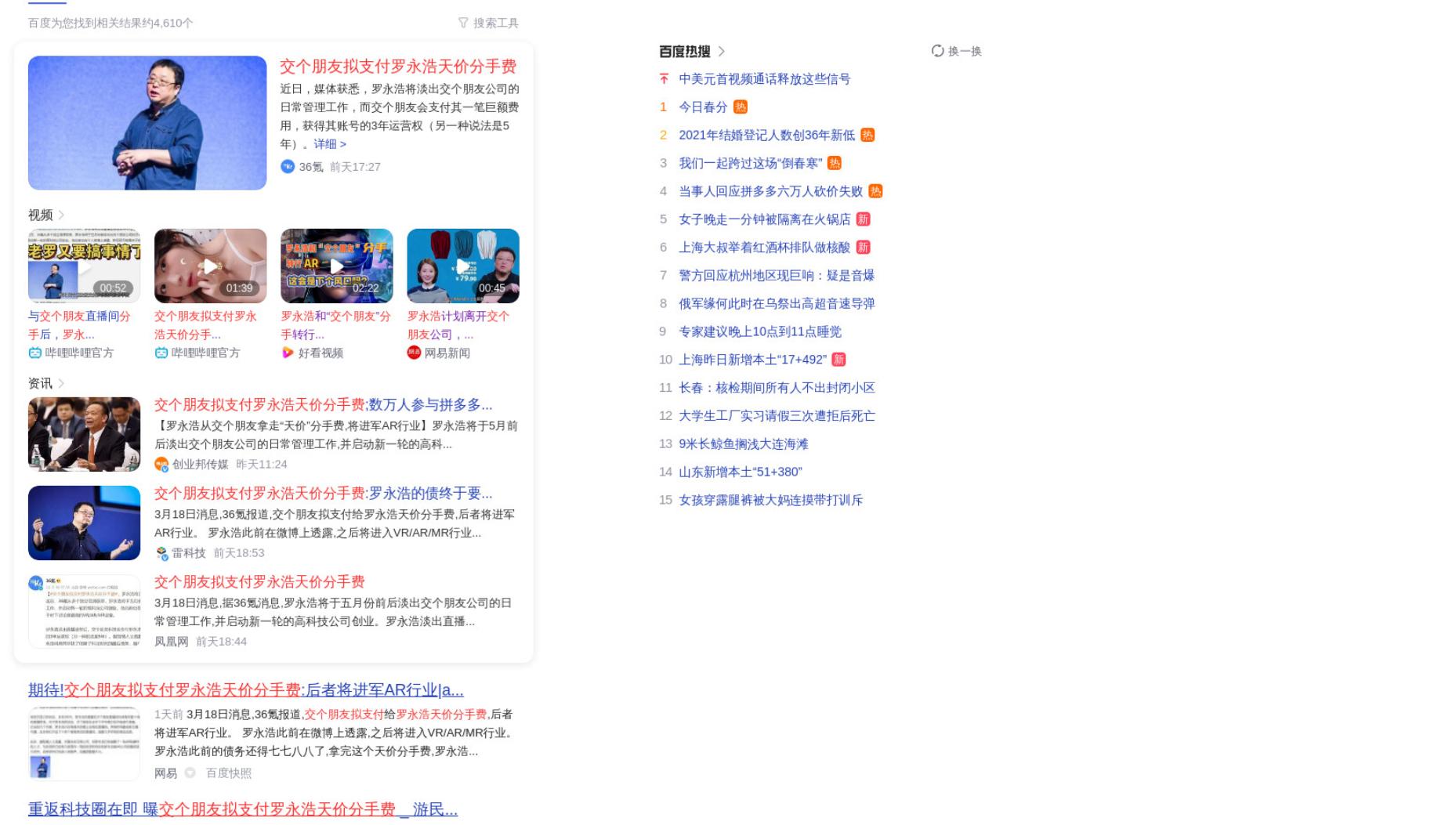Open headline 交个朋友拟支付罗永浩天价分手费
The width and height of the screenshot is (1456, 825).
398,67
